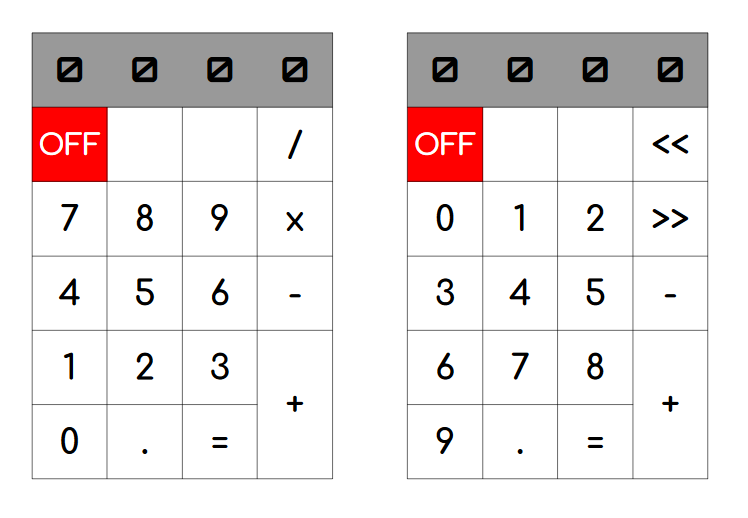The width and height of the screenshot is (748, 518).
Task: Click the 0 key on right calculator
Action: click(x=445, y=219)
